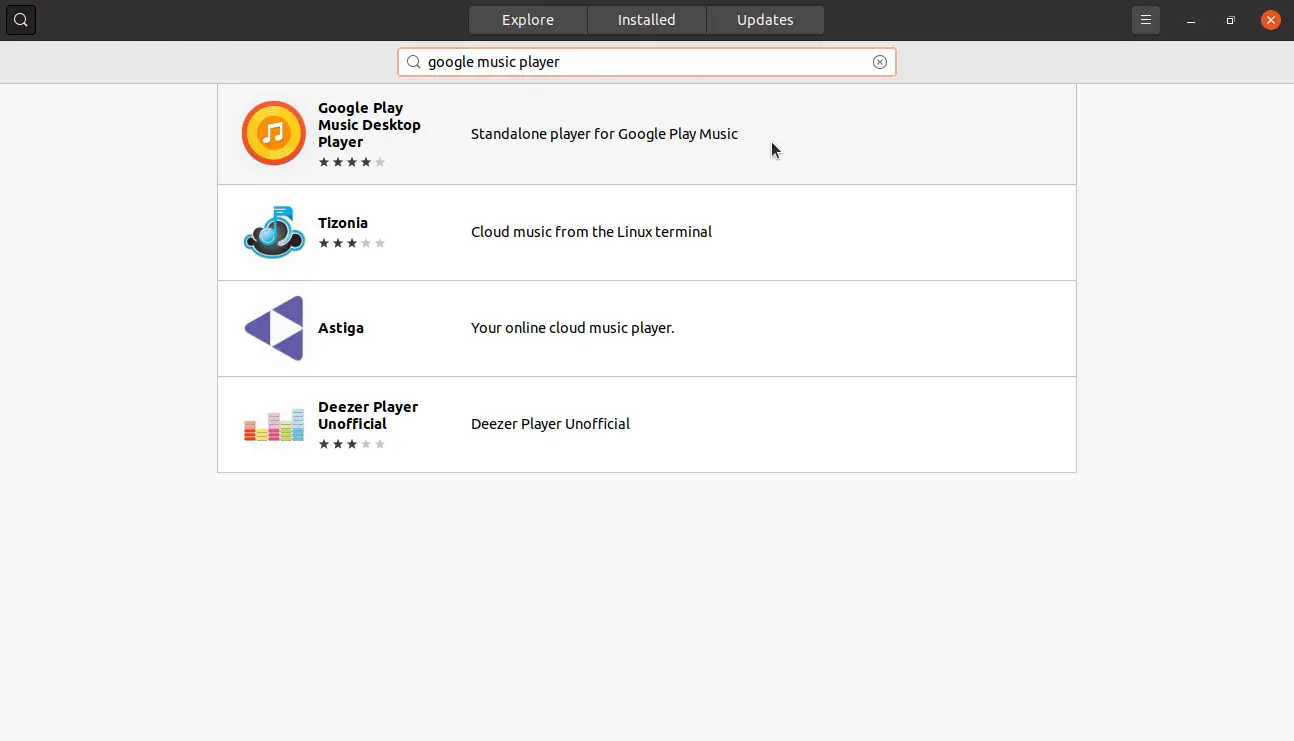Switch to the Installed tab
Viewport: 1294px width, 741px height.
[x=647, y=20]
